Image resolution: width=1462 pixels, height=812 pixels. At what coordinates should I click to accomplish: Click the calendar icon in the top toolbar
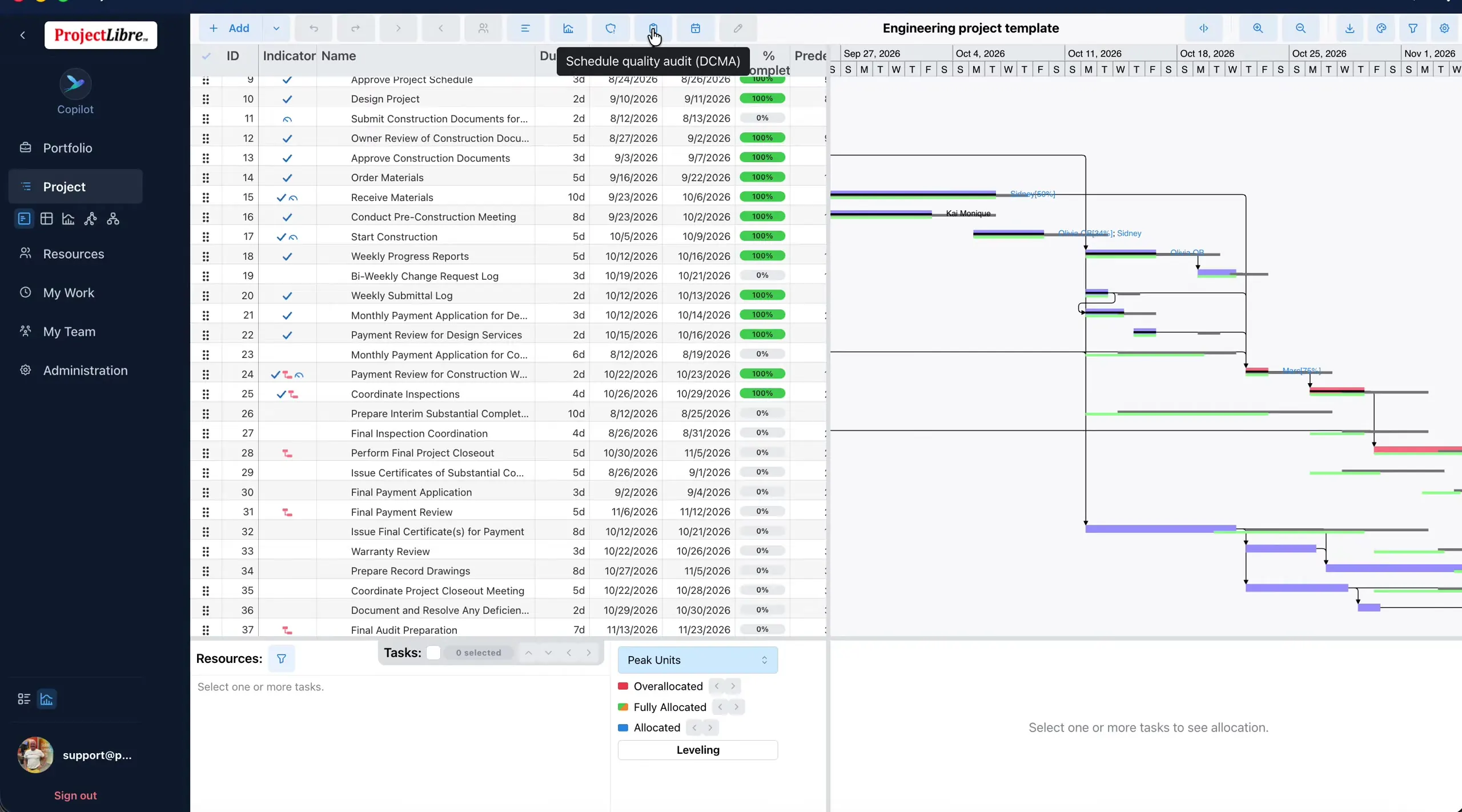click(x=695, y=28)
